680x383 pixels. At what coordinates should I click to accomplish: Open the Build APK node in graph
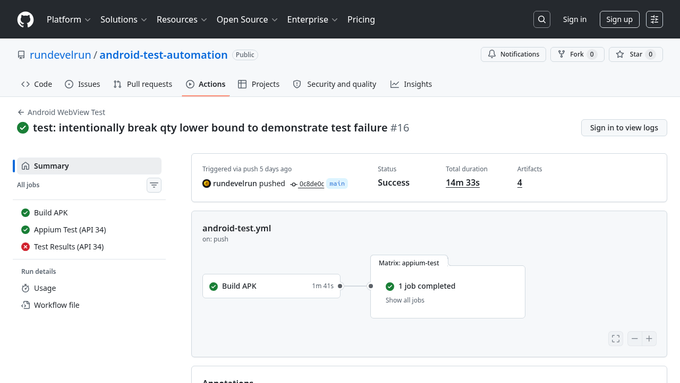271,286
